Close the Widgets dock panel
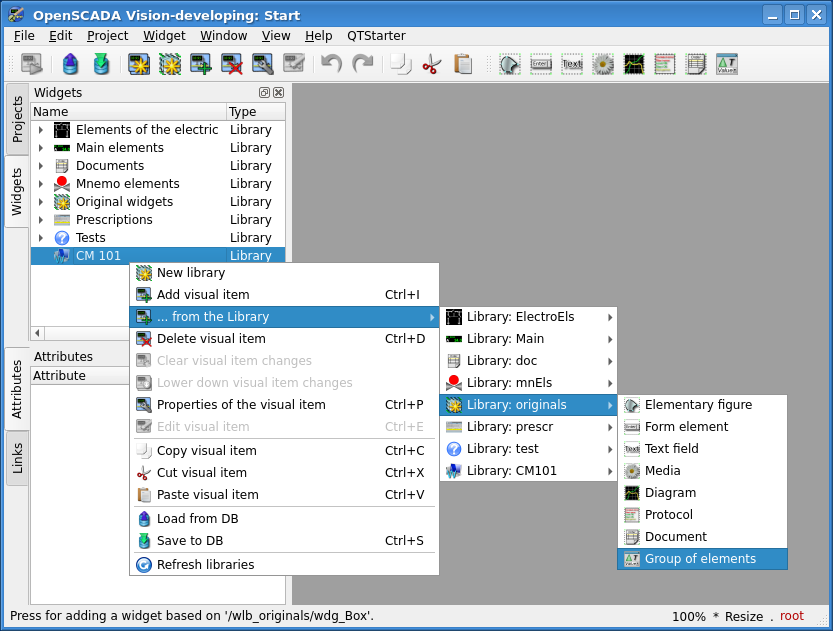Viewport: 833px width, 631px height. [278, 92]
